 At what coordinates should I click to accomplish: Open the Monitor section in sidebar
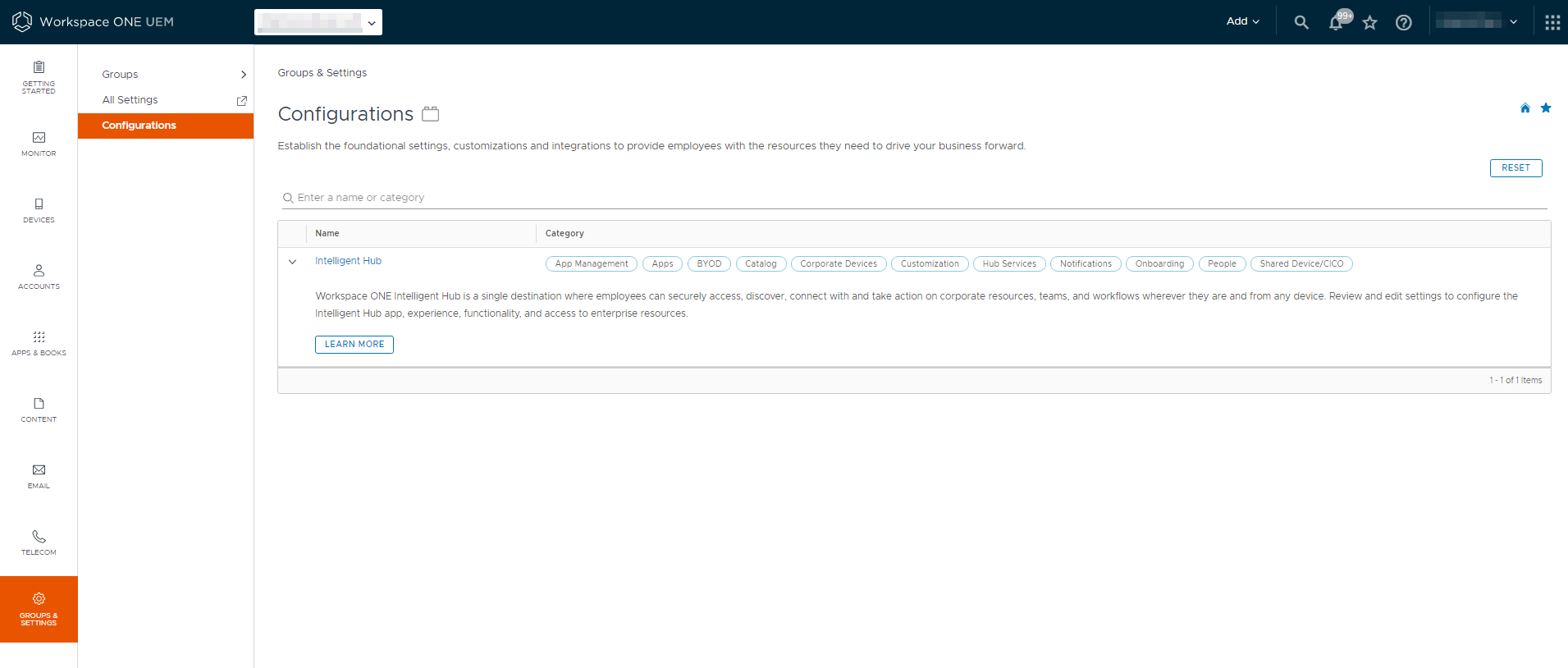[39, 144]
